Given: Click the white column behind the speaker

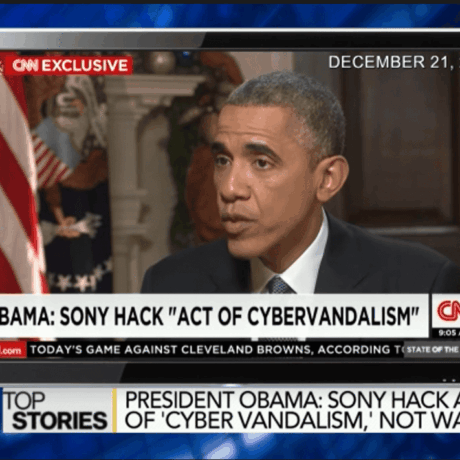Looking at the screenshot, I should [130, 187].
